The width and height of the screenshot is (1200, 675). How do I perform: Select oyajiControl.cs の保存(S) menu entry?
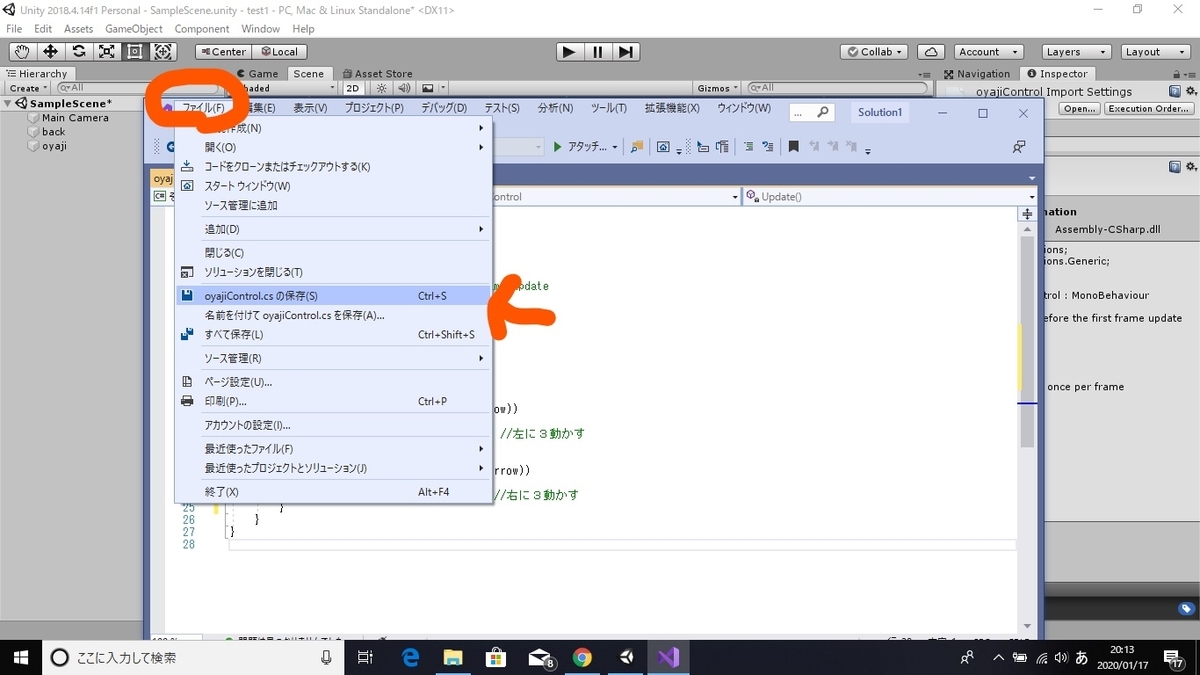[333, 296]
